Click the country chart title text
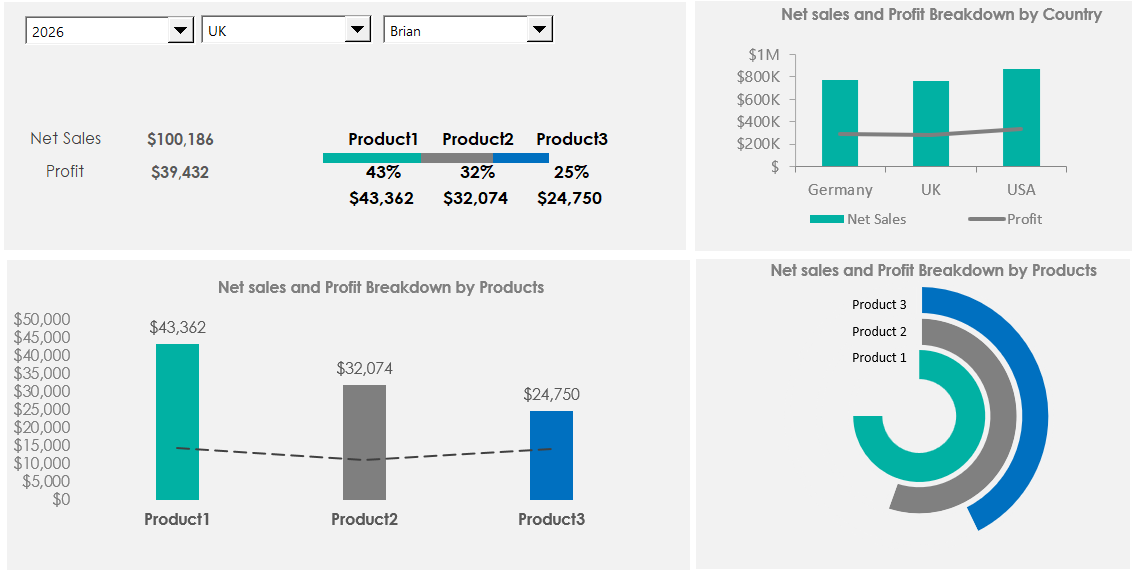Viewport: 1133px width, 573px height. (941, 15)
